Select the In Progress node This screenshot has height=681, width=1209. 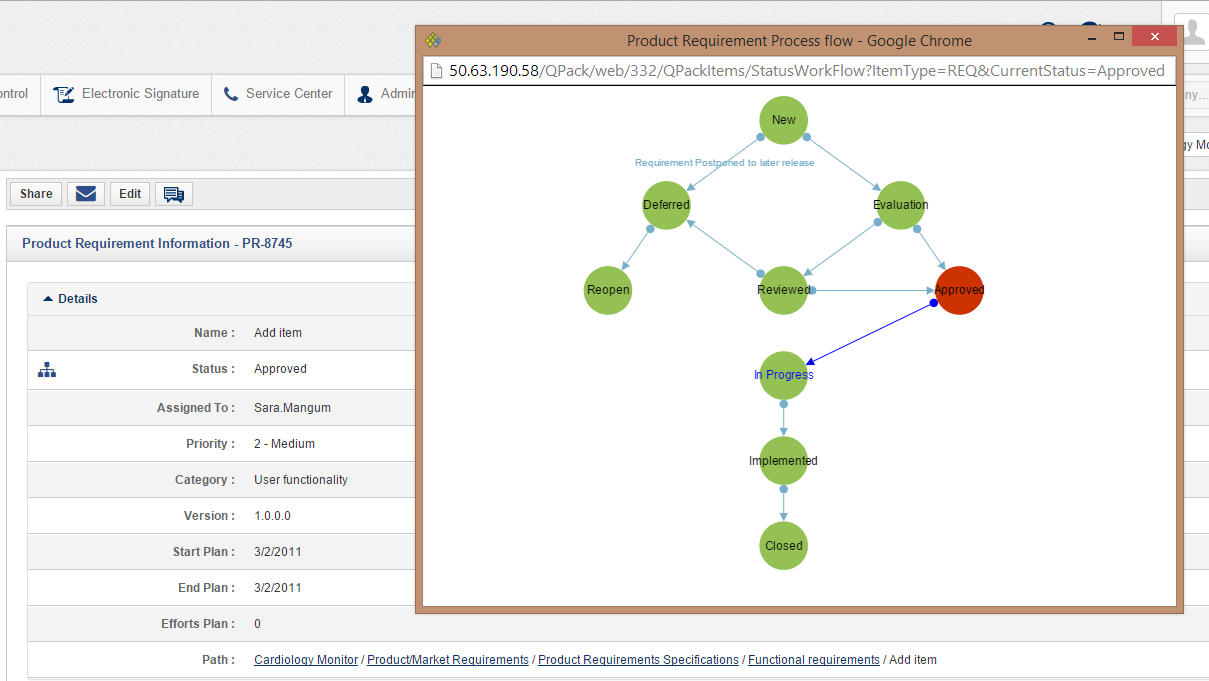pyautogui.click(x=784, y=375)
